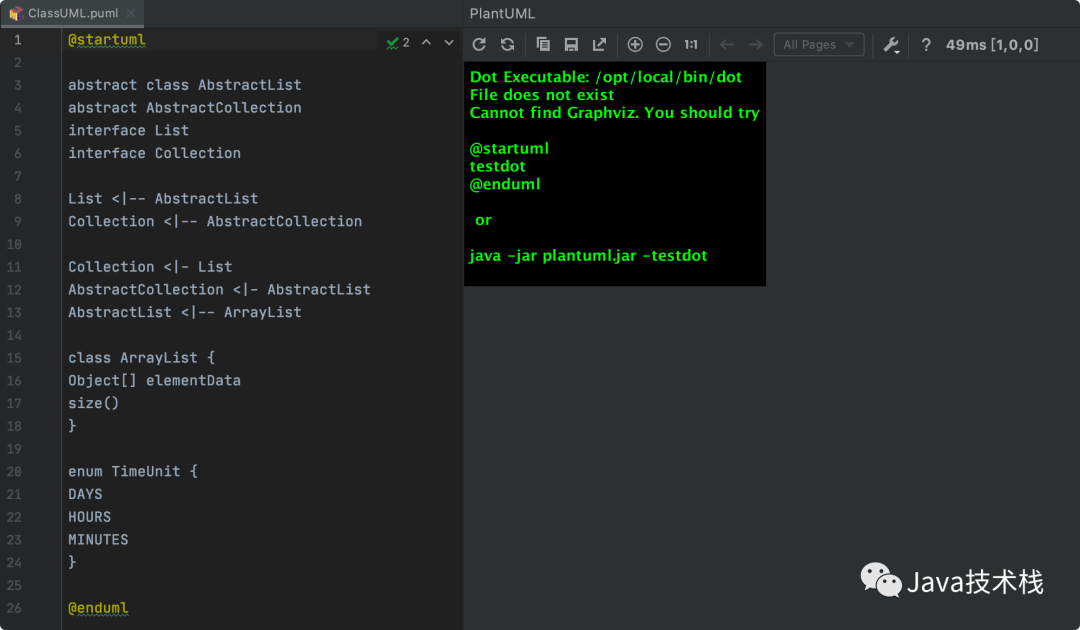The image size is (1080, 630).
Task: Click the ClassUML.puml file type icon
Action: point(16,13)
